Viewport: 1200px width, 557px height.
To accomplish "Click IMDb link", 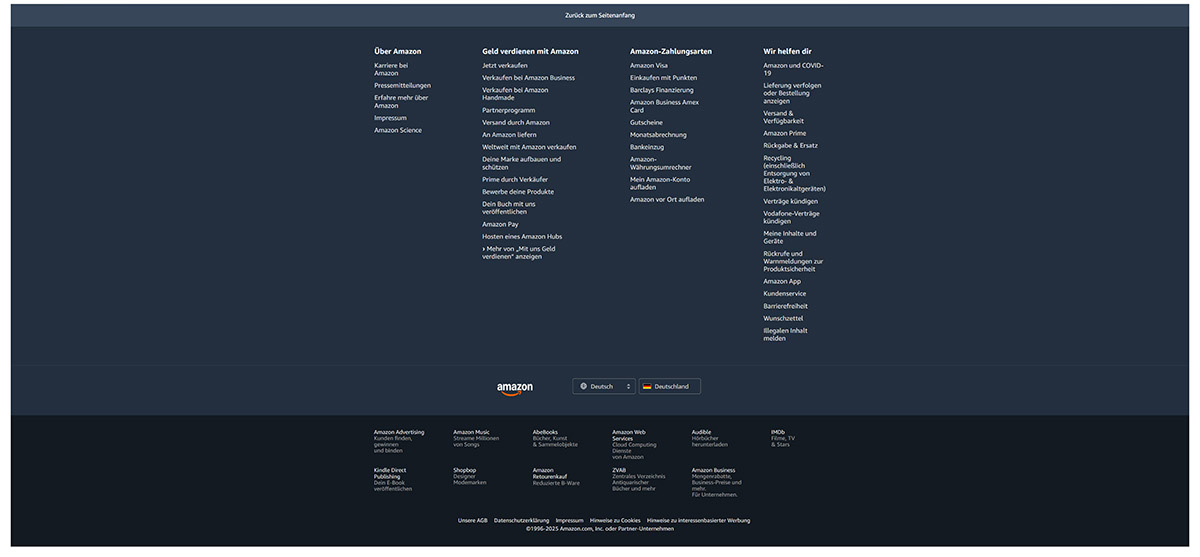I will [783, 438].
